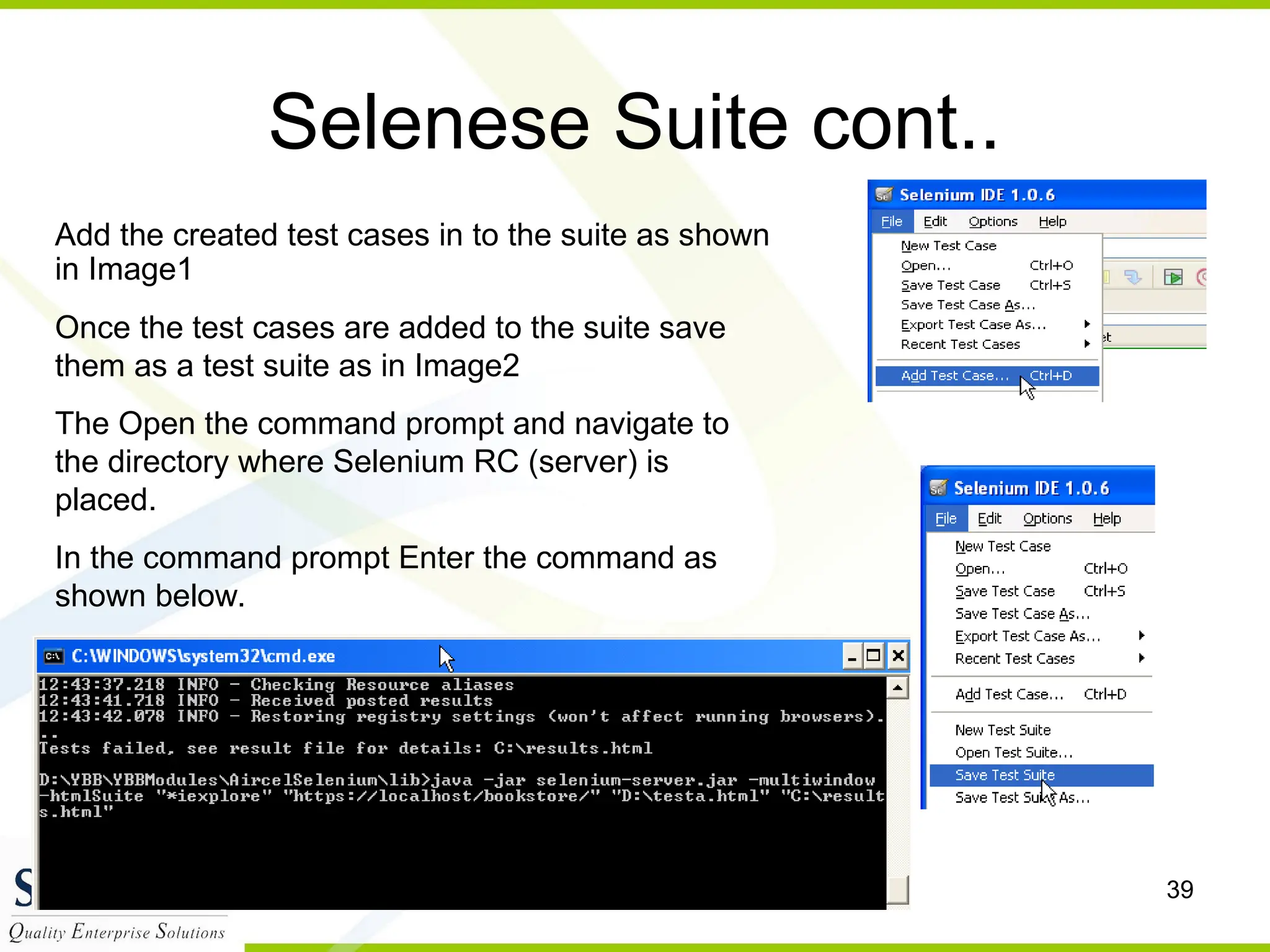Open Edit menu in upper Selenium IDE window
Image resolution: width=1270 pixels, height=952 pixels.
tap(935, 221)
